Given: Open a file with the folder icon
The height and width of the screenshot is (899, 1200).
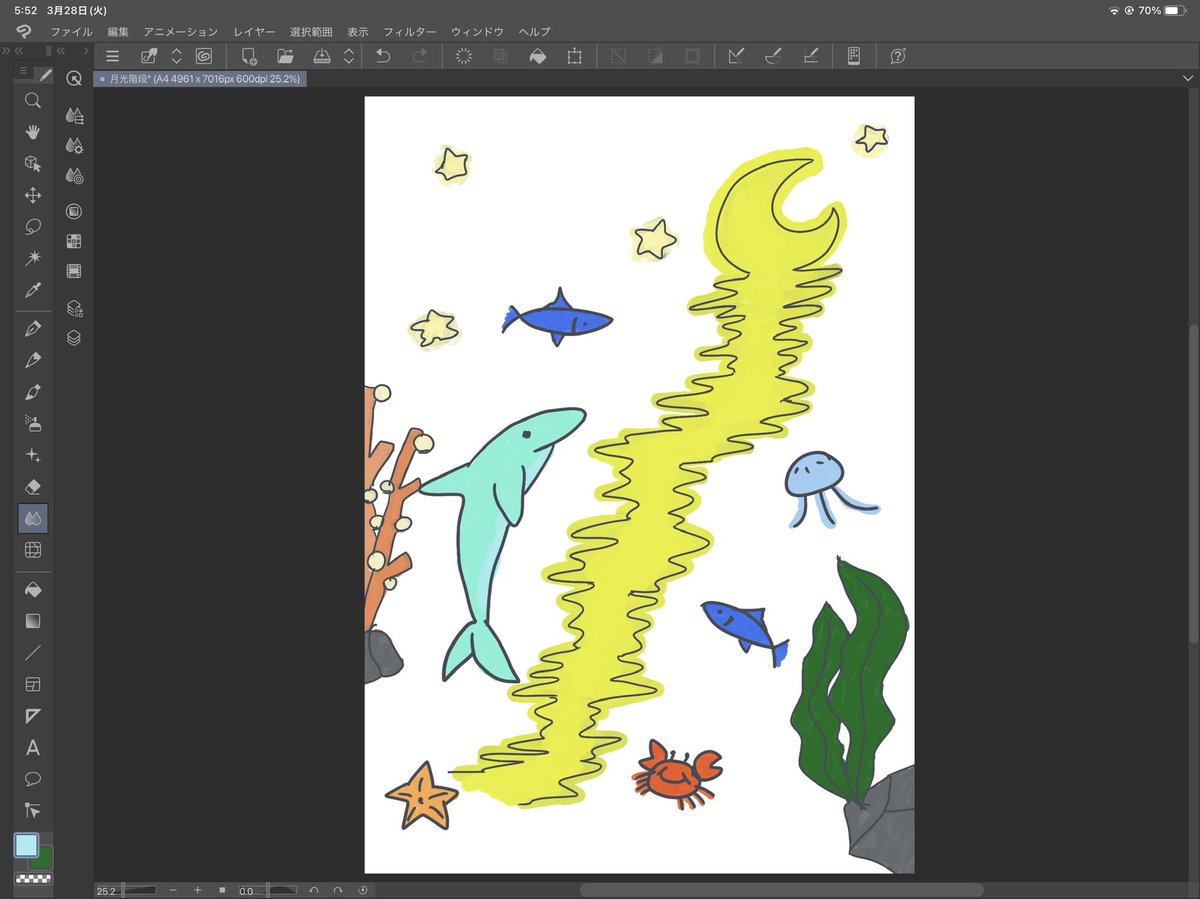Looking at the screenshot, I should pos(285,56).
